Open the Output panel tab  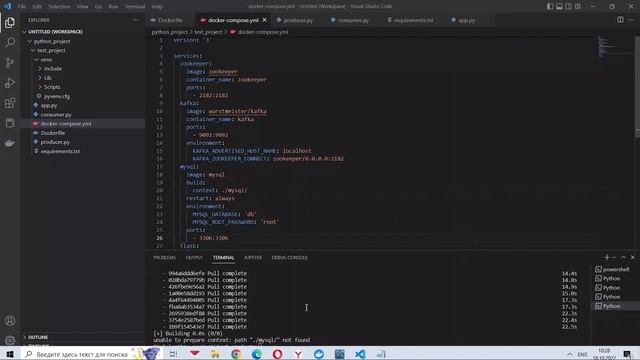(x=194, y=258)
